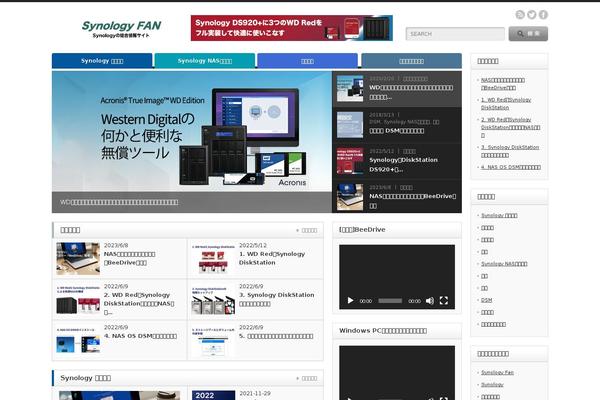
Task: Open sidebar link '3. Synology DiskStation'
Action: (x=510, y=151)
